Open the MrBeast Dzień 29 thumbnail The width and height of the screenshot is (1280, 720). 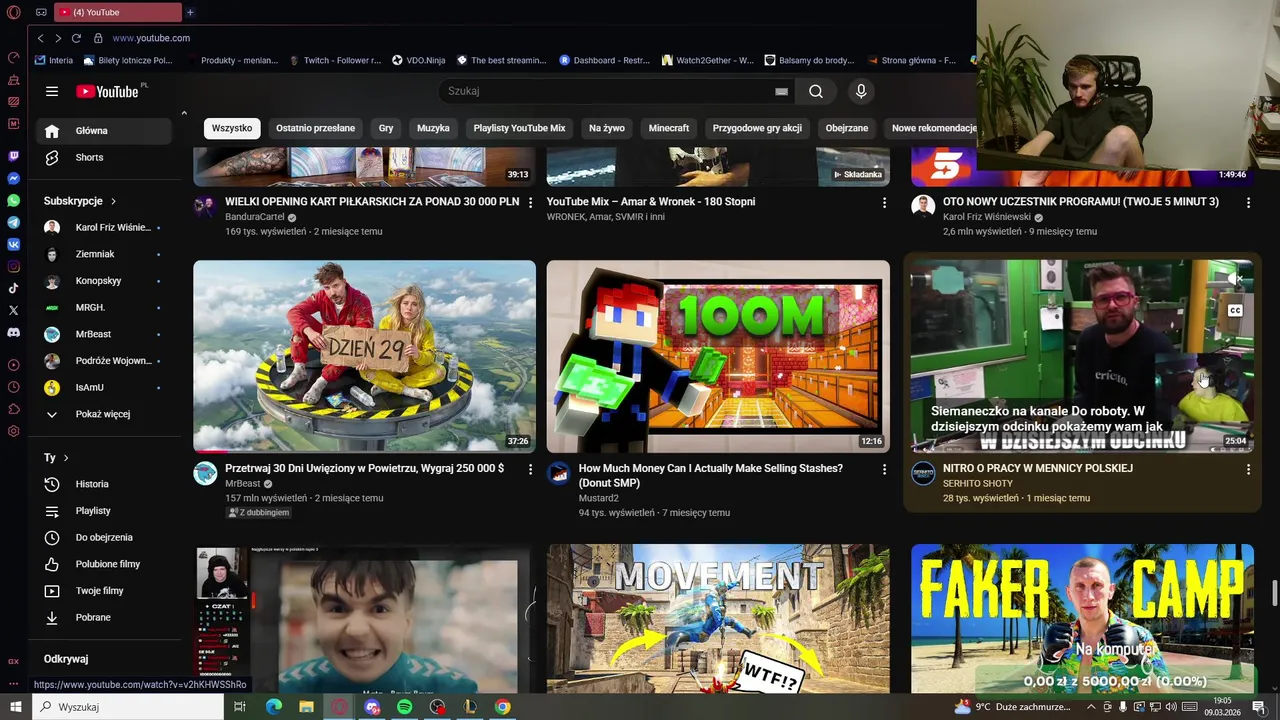364,357
